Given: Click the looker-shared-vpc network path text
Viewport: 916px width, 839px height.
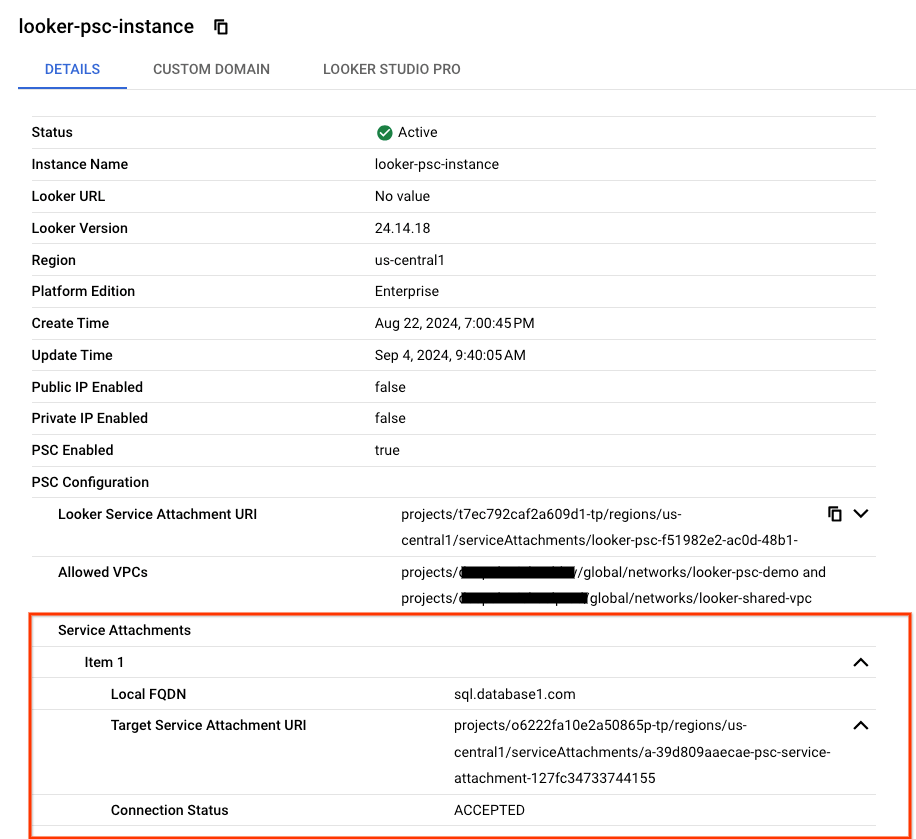Looking at the screenshot, I should pos(706,598).
